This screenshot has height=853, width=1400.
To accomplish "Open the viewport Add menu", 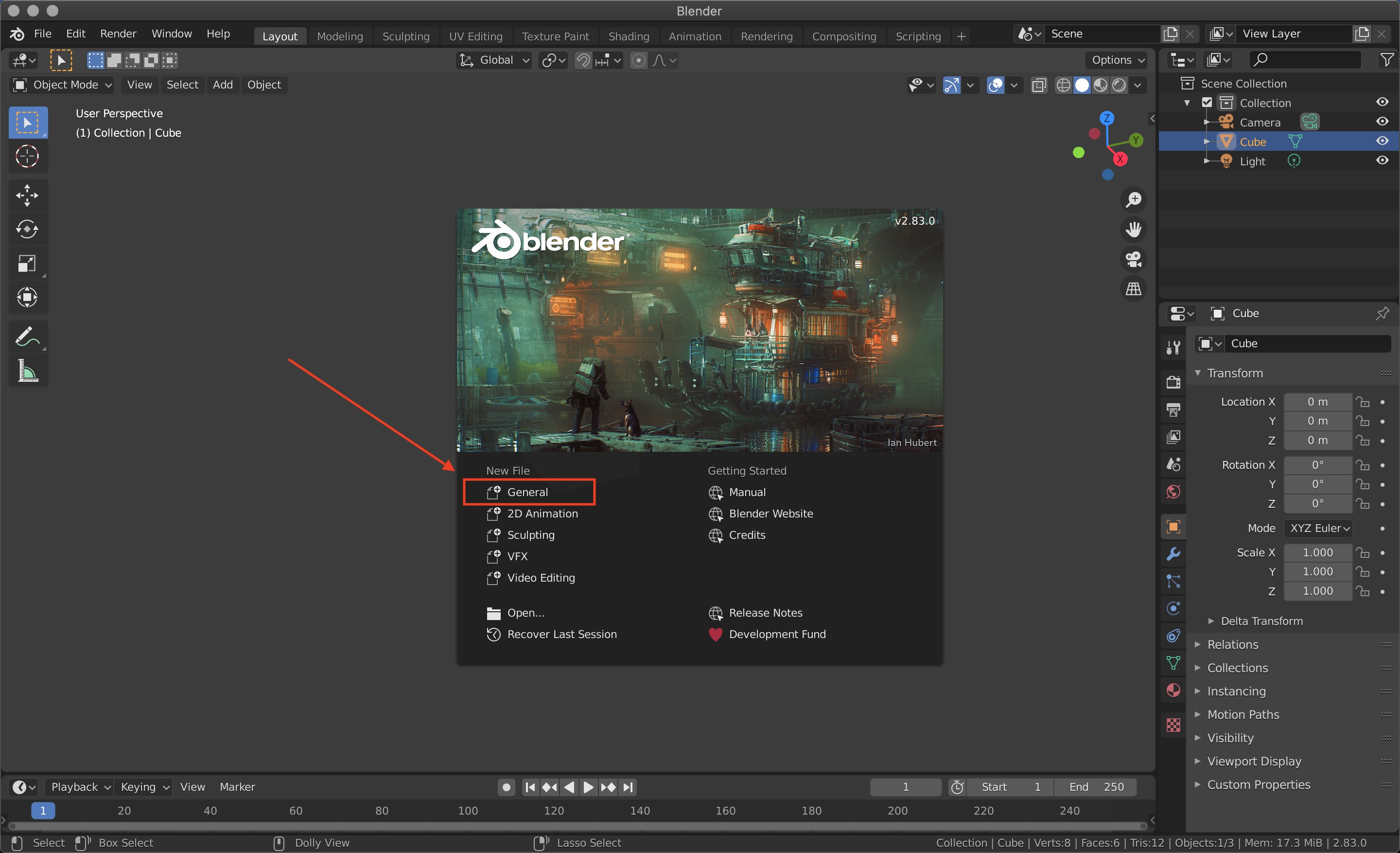I will [223, 85].
